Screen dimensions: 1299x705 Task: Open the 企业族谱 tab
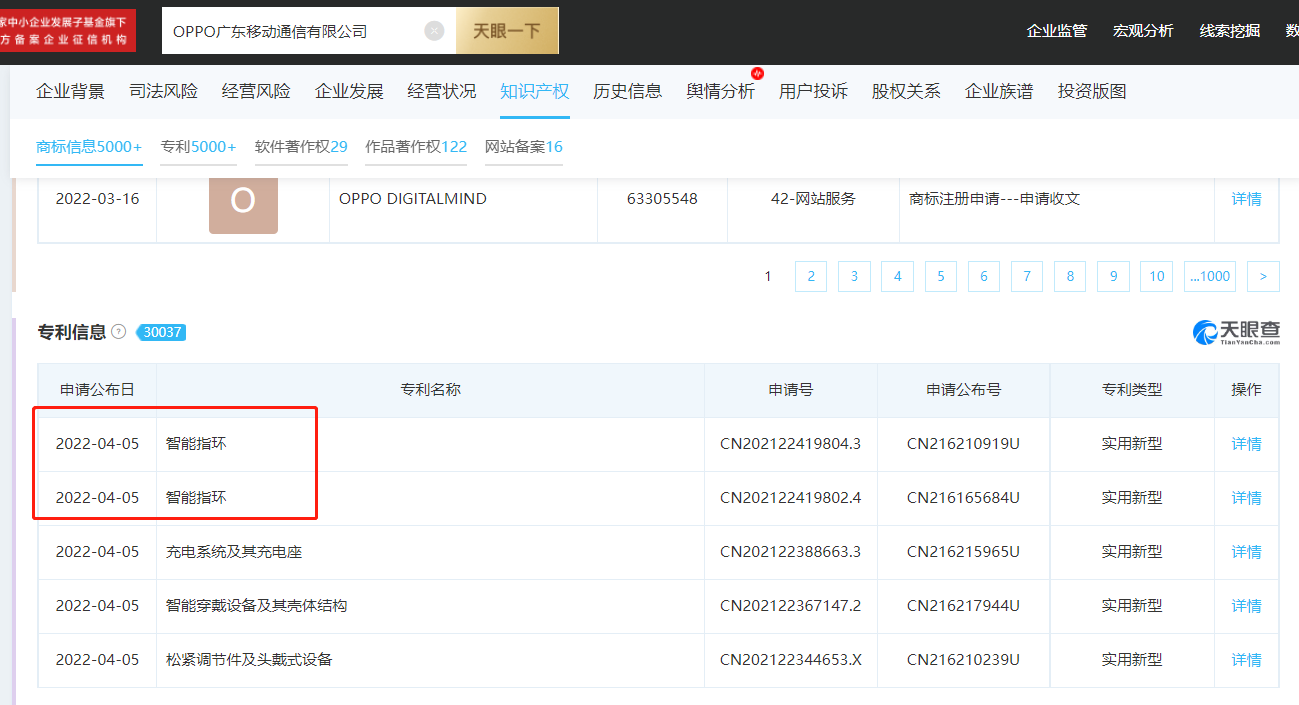[x=999, y=91]
